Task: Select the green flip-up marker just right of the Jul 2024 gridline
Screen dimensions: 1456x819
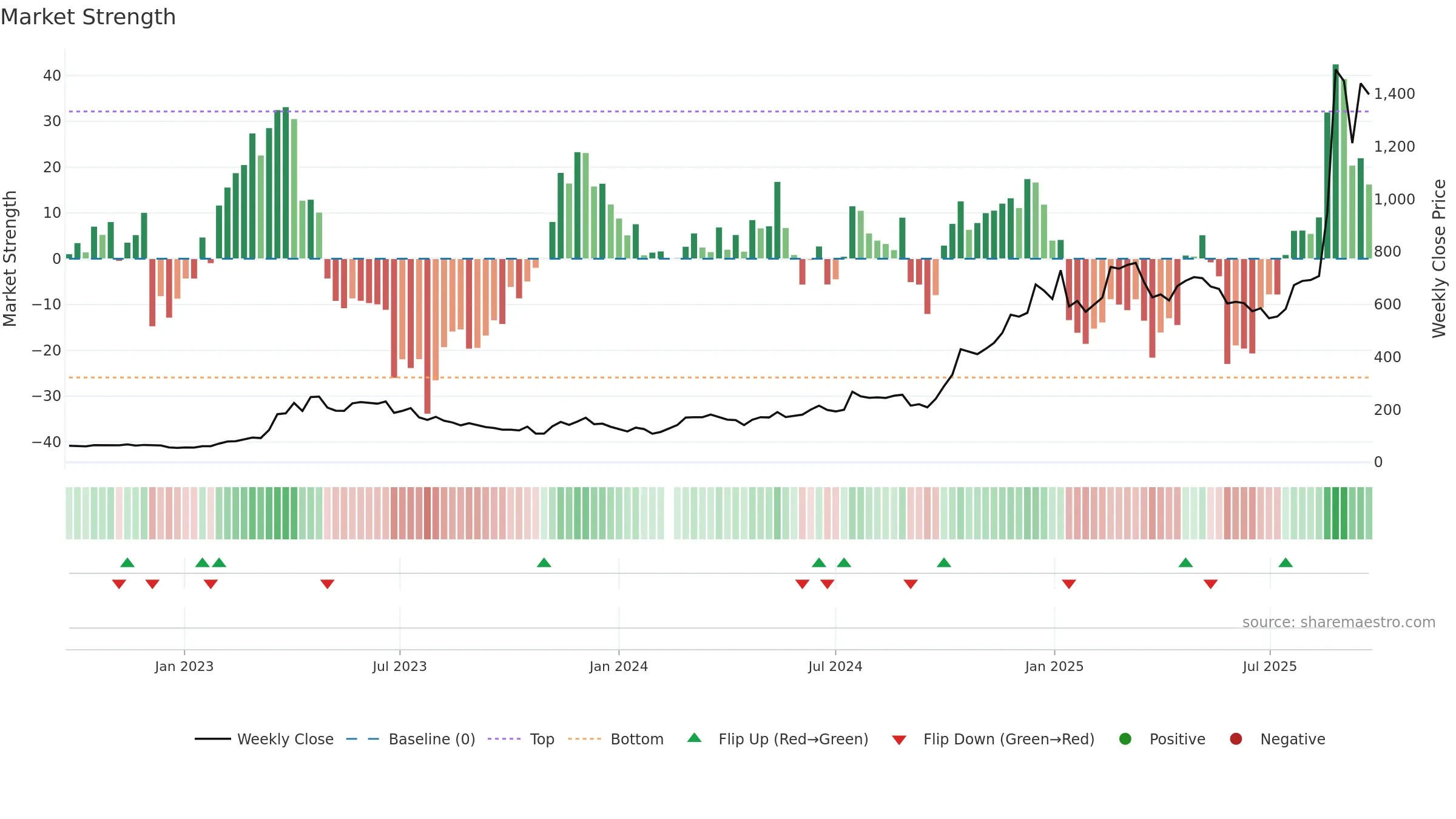Action: [844, 562]
